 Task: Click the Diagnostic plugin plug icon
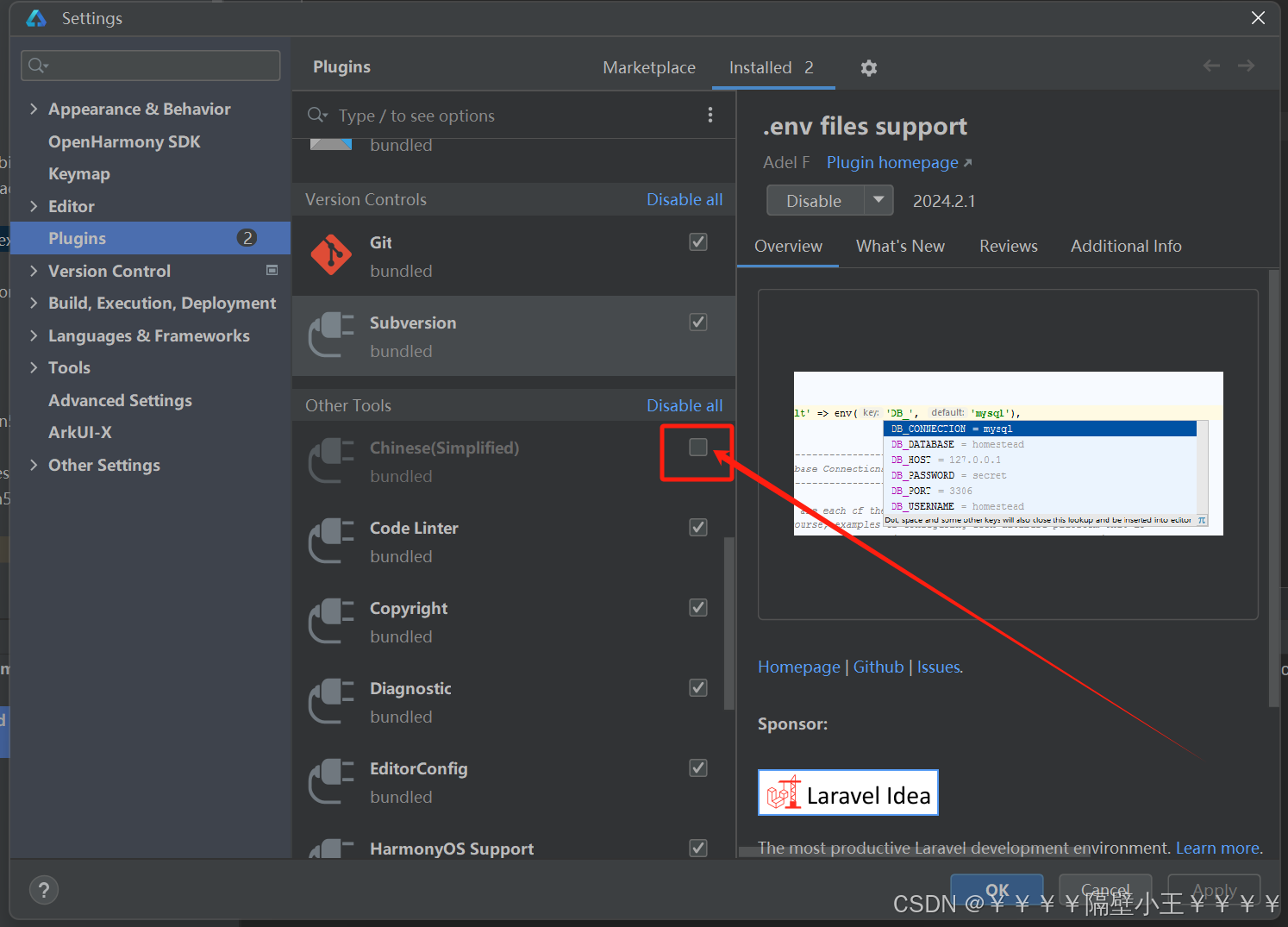331,701
